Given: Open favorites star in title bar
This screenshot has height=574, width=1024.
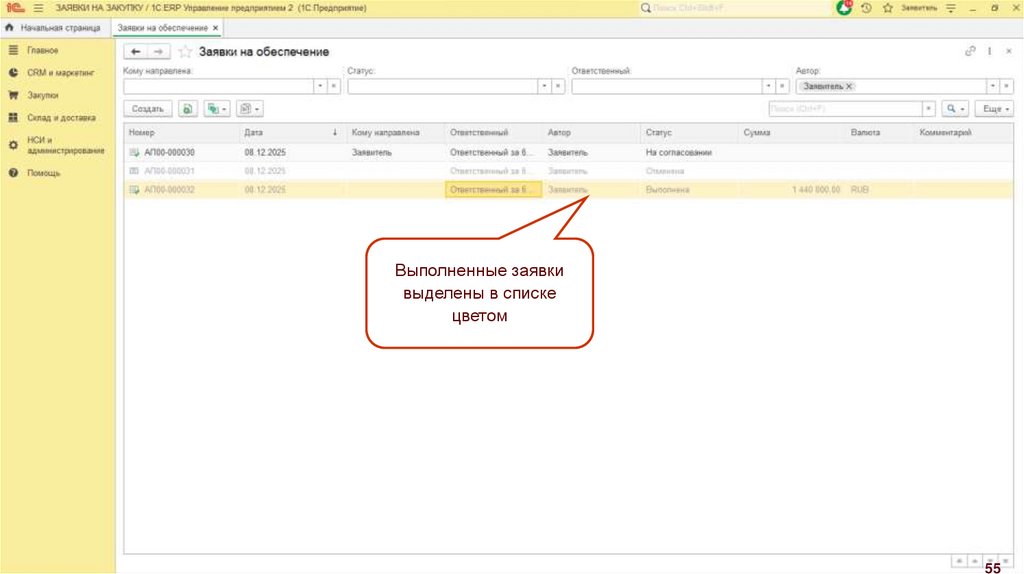Looking at the screenshot, I should [x=888, y=8].
